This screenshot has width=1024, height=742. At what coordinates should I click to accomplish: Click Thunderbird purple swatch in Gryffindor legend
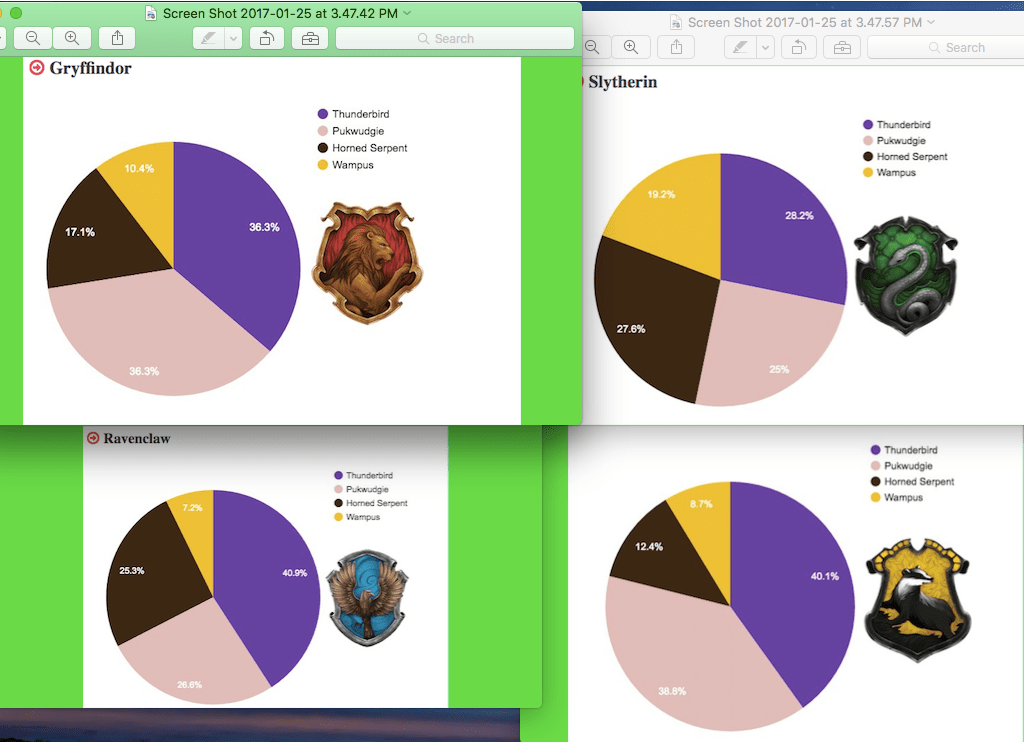pyautogui.click(x=323, y=114)
